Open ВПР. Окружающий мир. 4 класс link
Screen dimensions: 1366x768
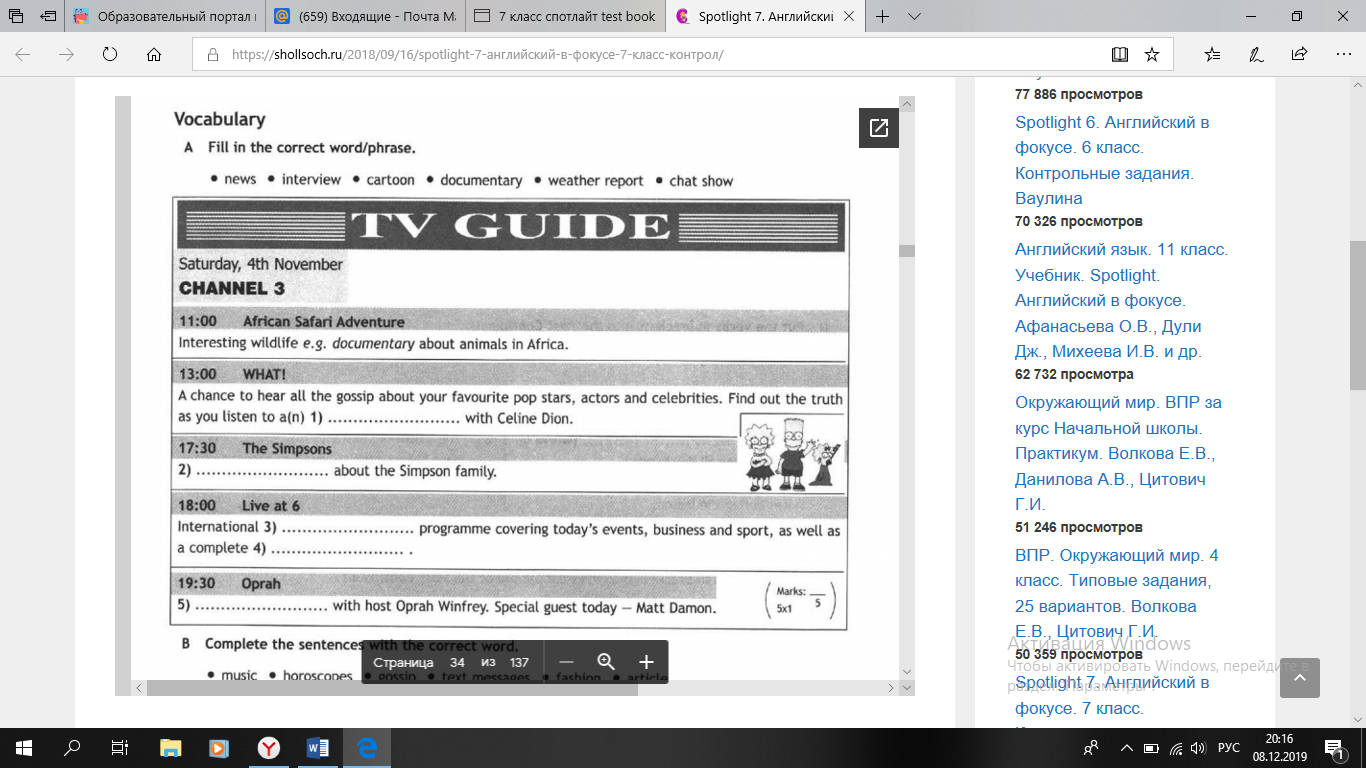[1116, 593]
